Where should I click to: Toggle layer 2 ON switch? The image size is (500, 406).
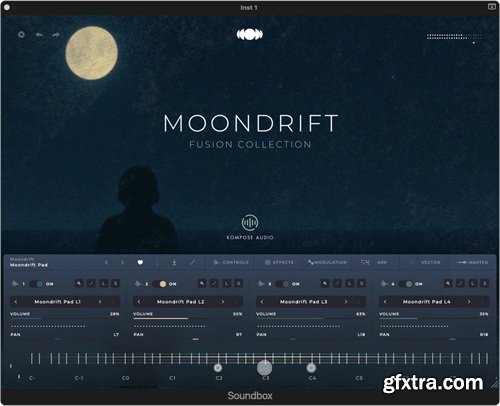click(x=159, y=284)
